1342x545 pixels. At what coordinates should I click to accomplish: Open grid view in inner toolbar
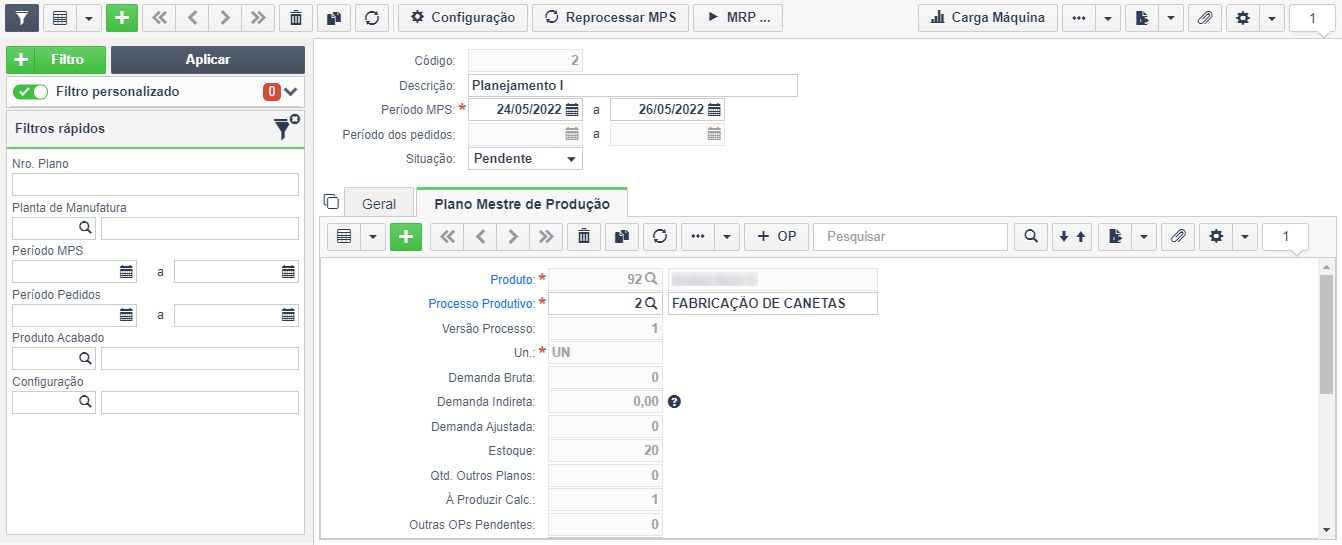(344, 236)
